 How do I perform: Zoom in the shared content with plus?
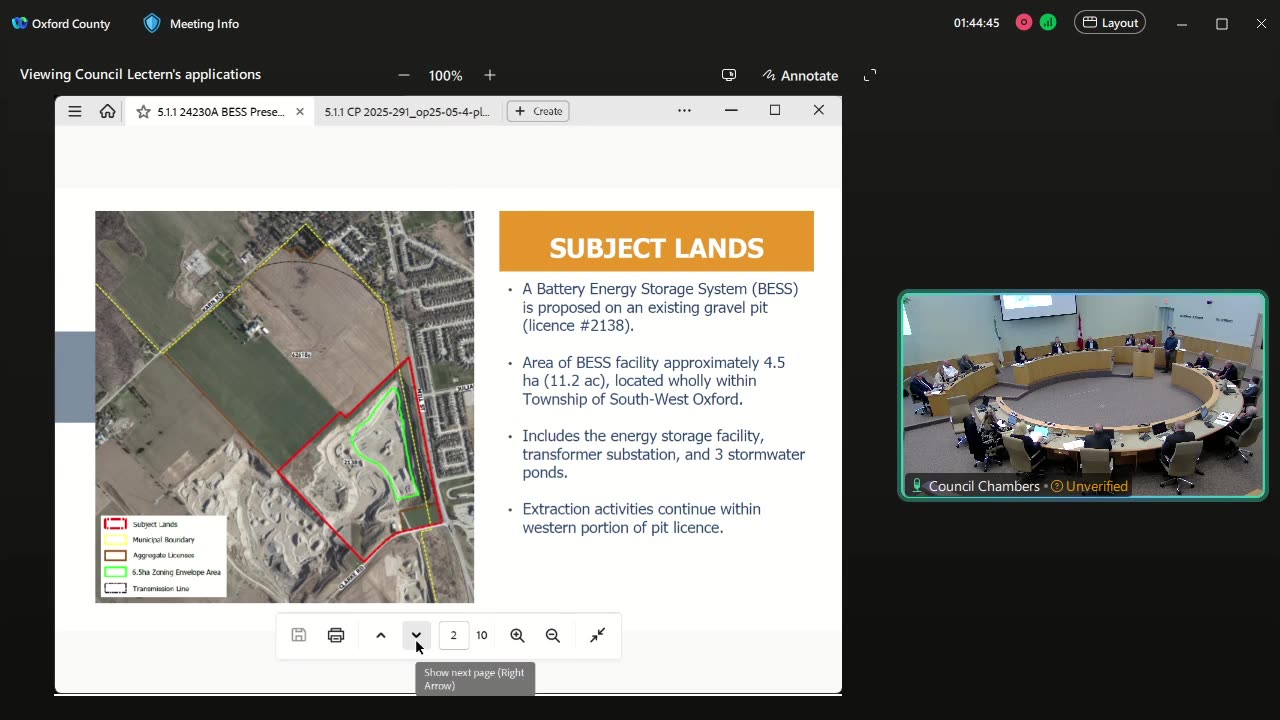(x=490, y=75)
